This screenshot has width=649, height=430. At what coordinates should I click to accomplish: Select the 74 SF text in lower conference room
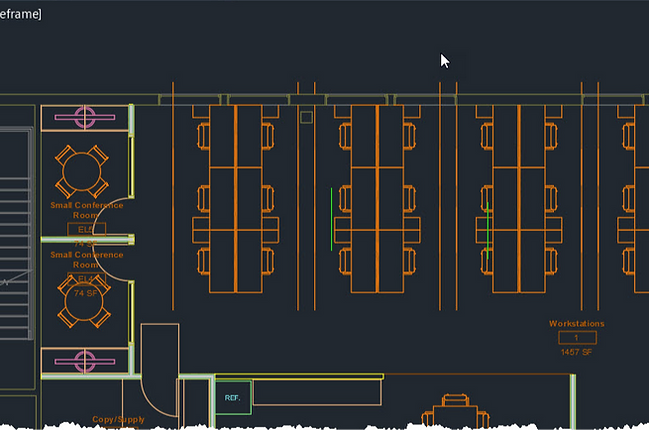point(86,293)
